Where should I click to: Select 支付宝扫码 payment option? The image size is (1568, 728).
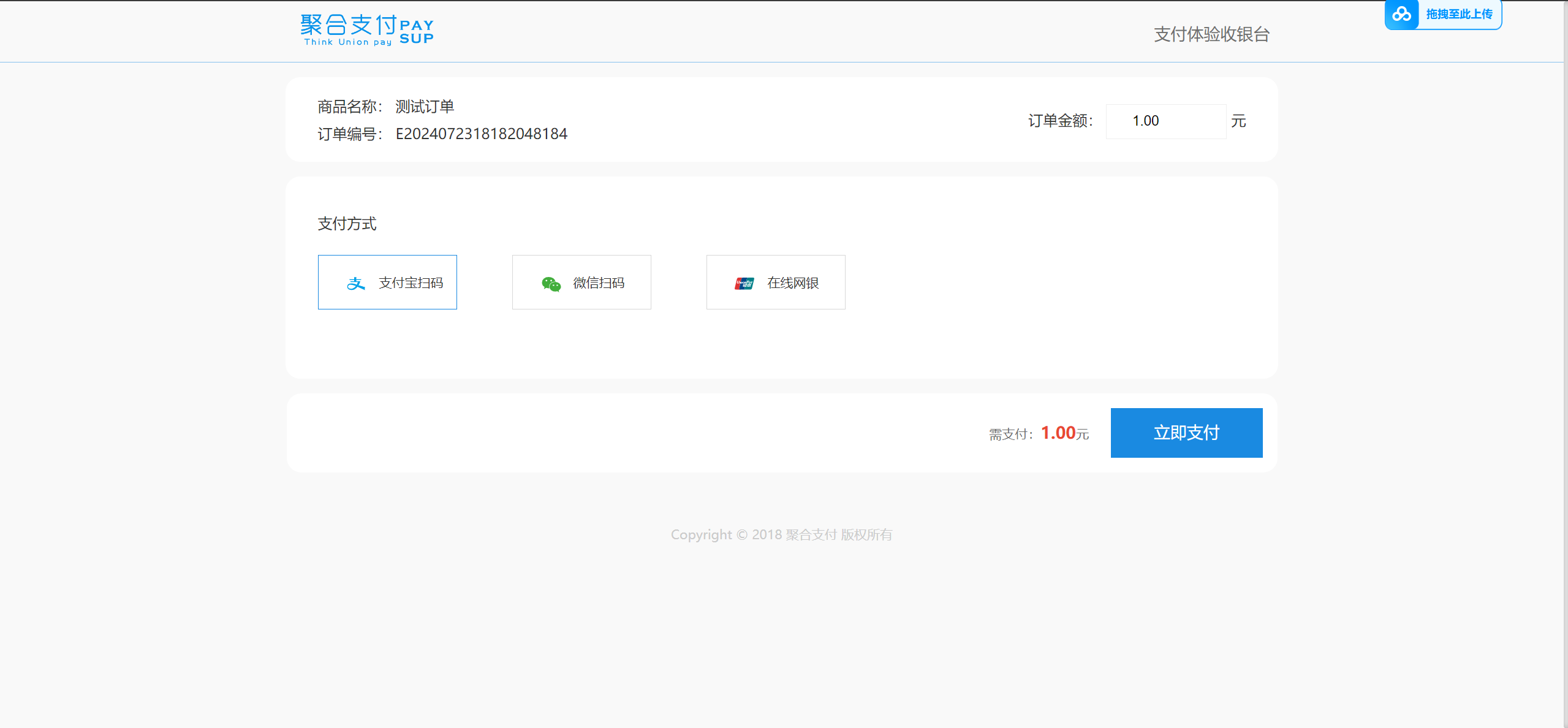[387, 282]
